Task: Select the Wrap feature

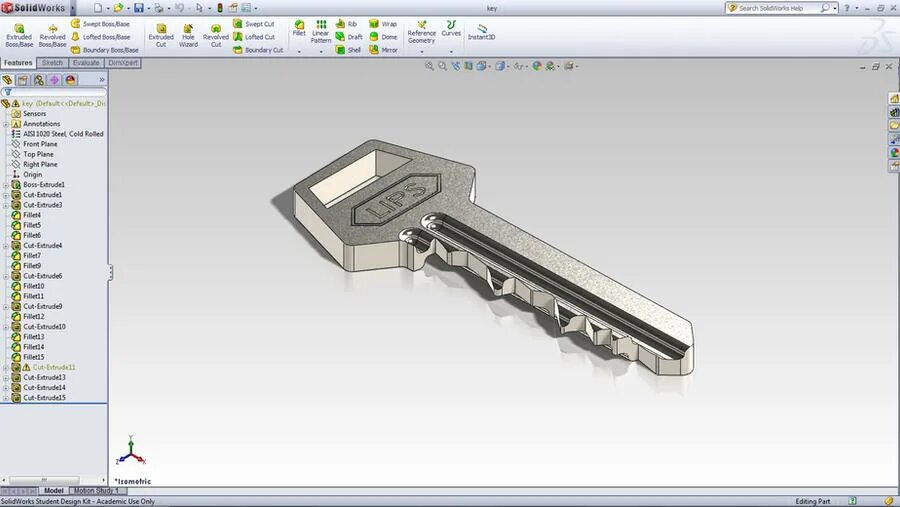Action: coord(383,24)
